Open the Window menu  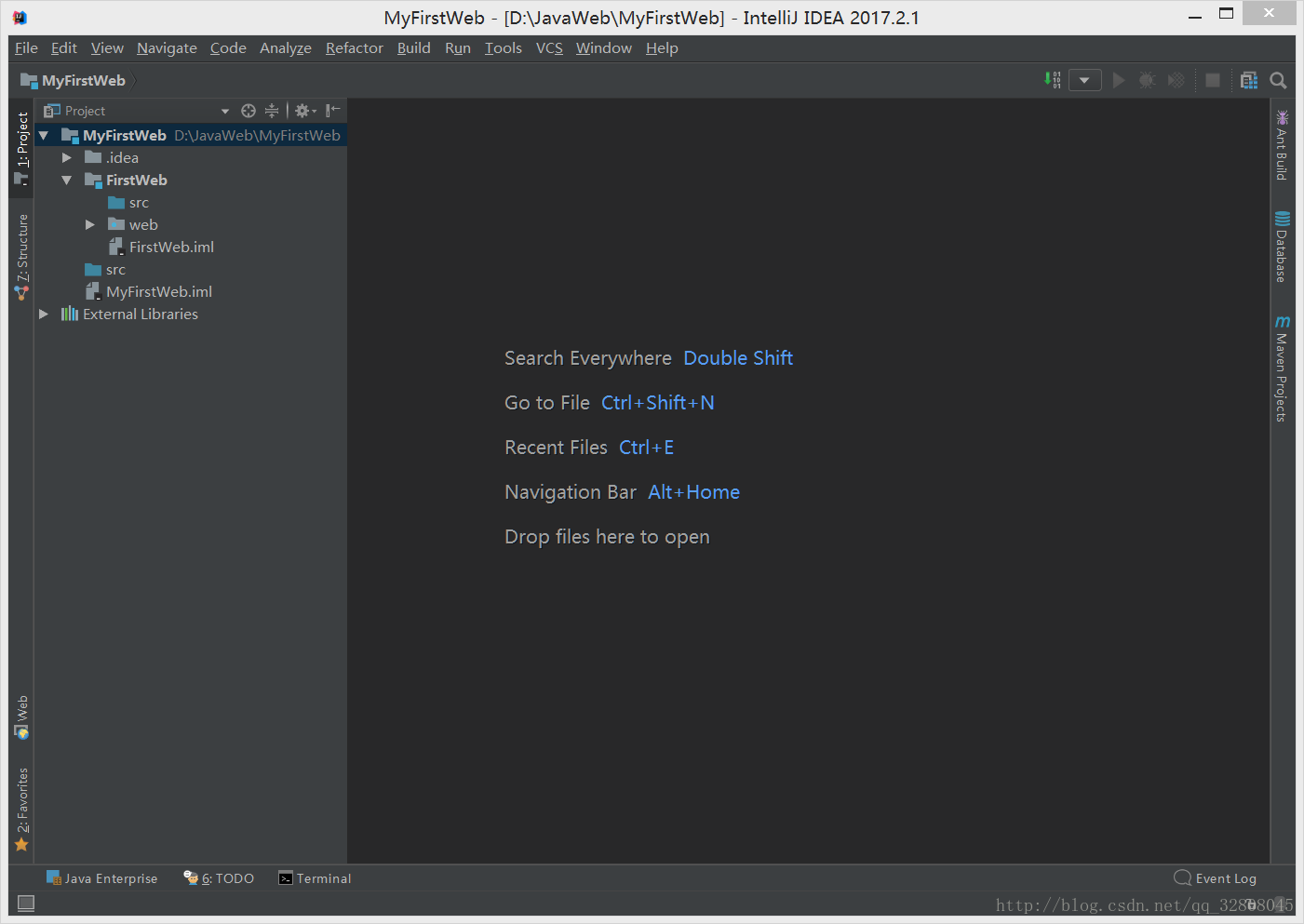tap(603, 47)
